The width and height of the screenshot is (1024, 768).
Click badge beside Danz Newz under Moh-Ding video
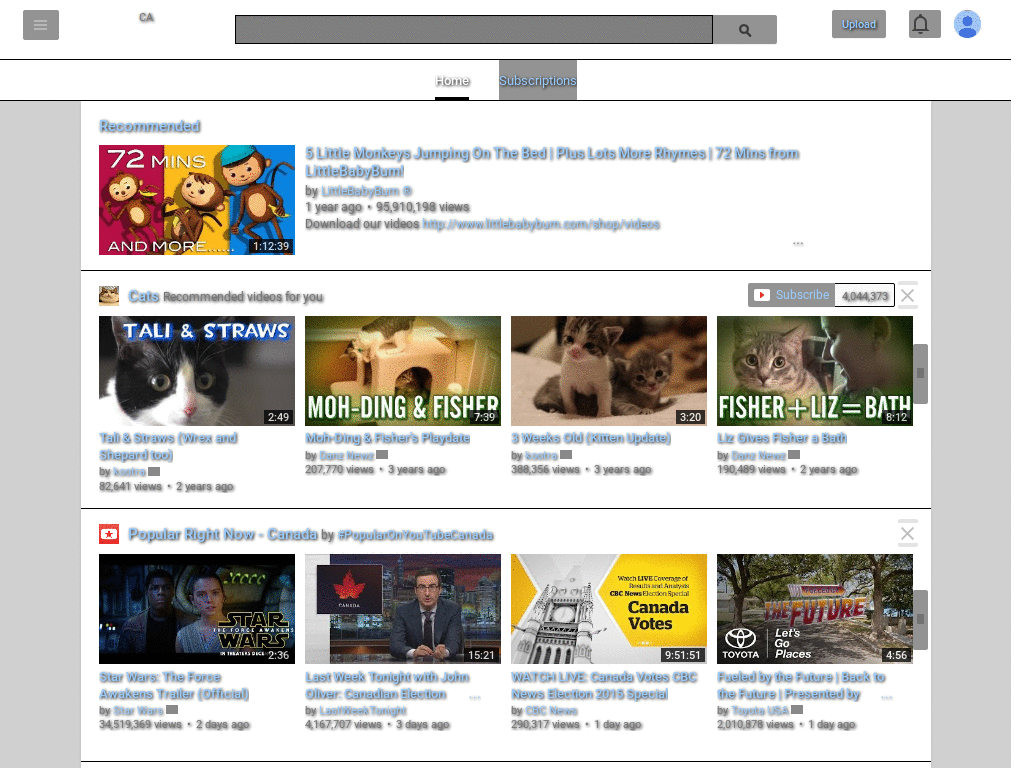(x=382, y=455)
